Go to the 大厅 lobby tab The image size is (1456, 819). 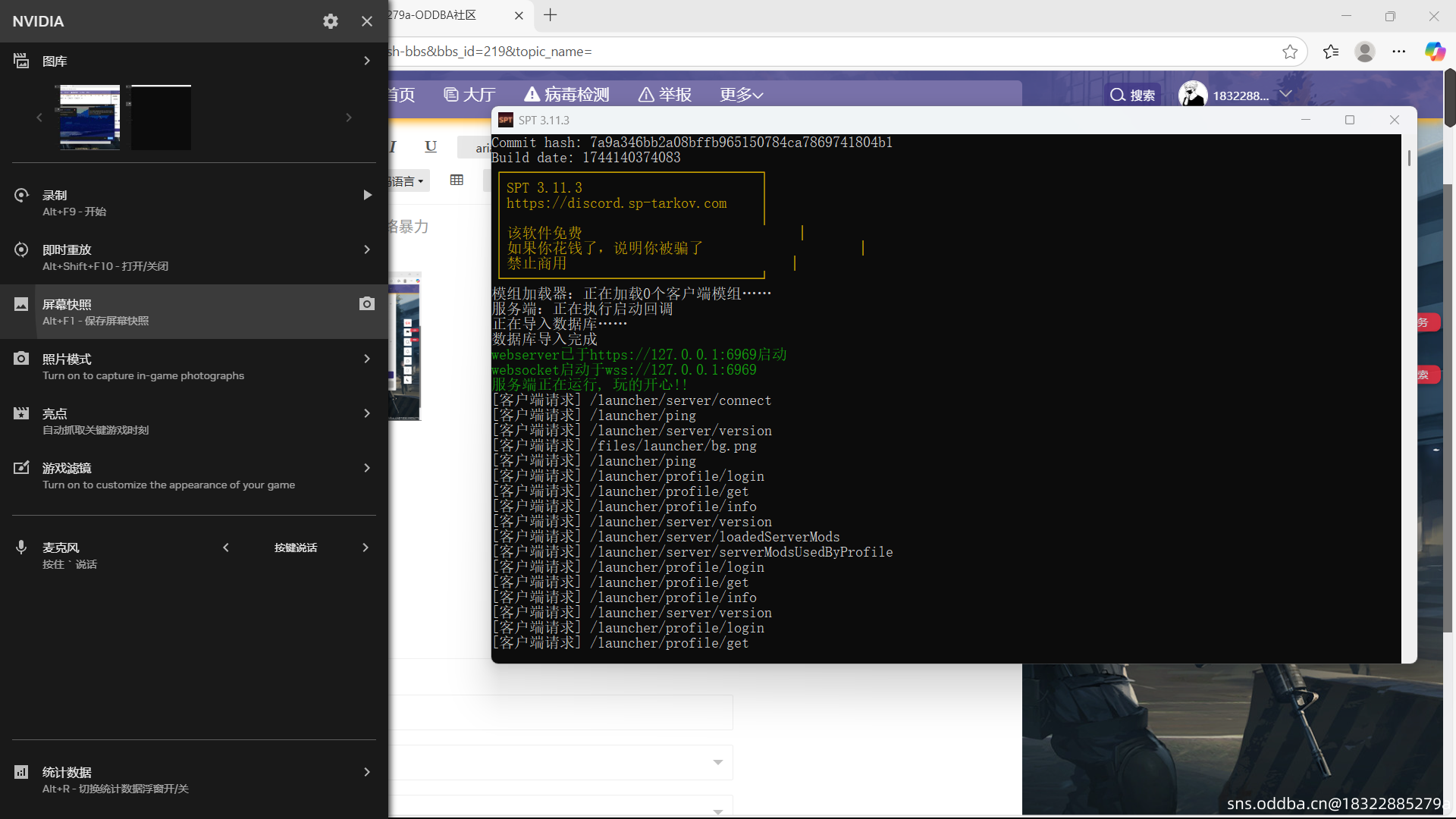(470, 95)
